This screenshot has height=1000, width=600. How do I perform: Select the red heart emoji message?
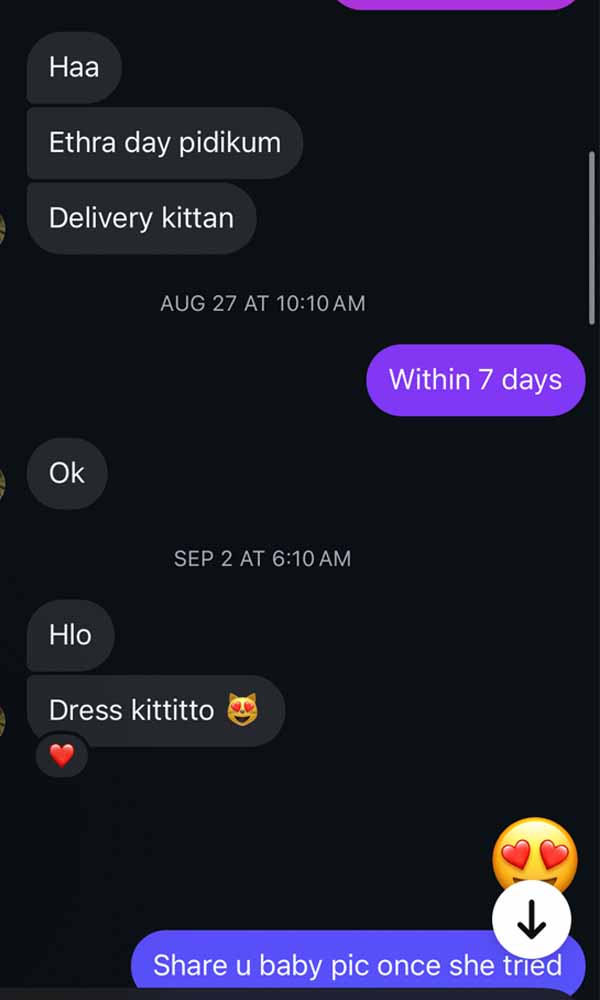[61, 755]
